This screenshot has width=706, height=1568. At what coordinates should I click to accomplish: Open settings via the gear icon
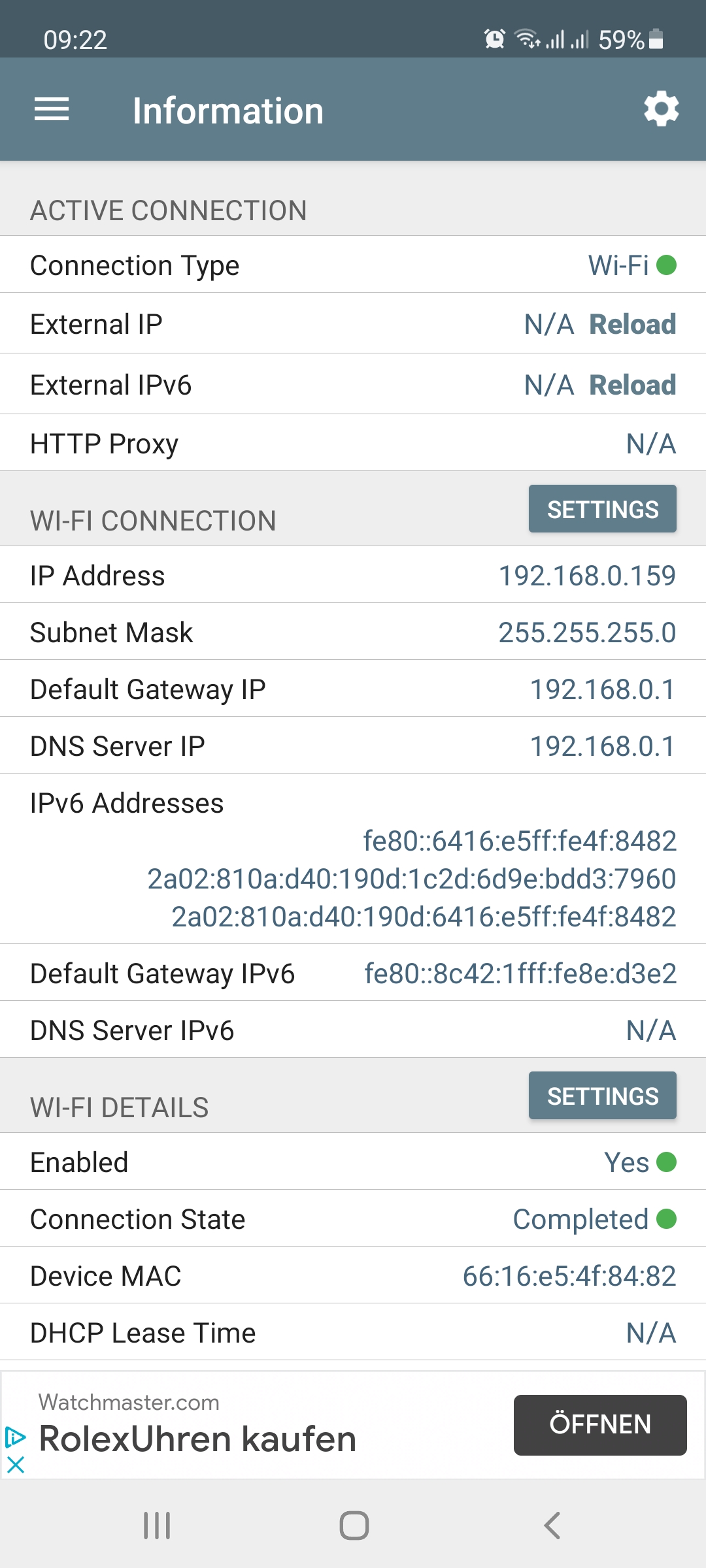(661, 109)
